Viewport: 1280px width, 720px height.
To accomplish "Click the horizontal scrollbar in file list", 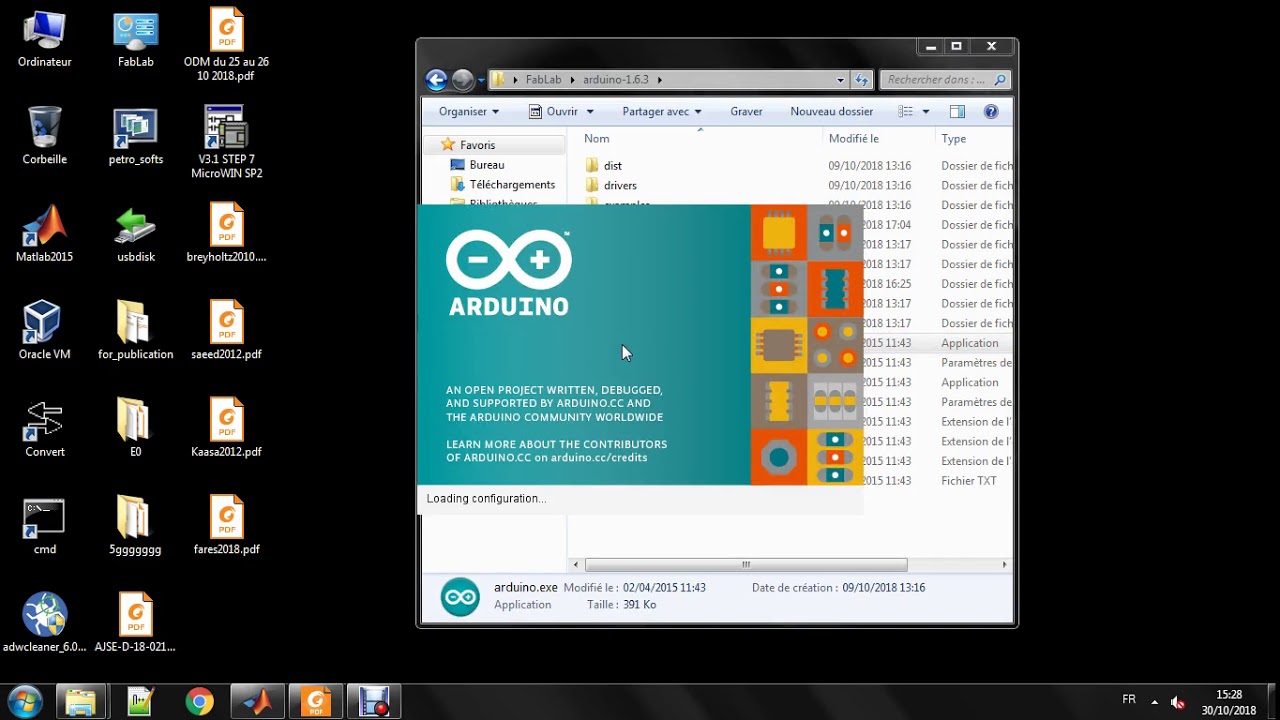I will (x=746, y=565).
